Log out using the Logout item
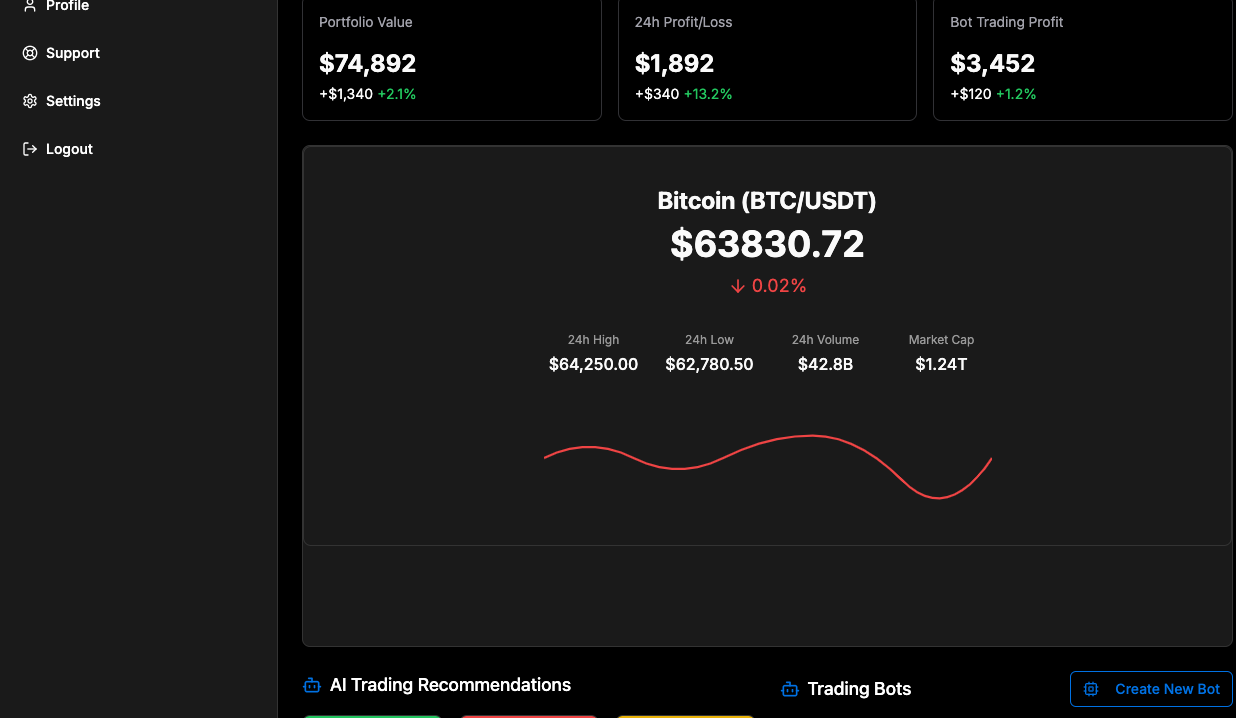 pos(58,149)
